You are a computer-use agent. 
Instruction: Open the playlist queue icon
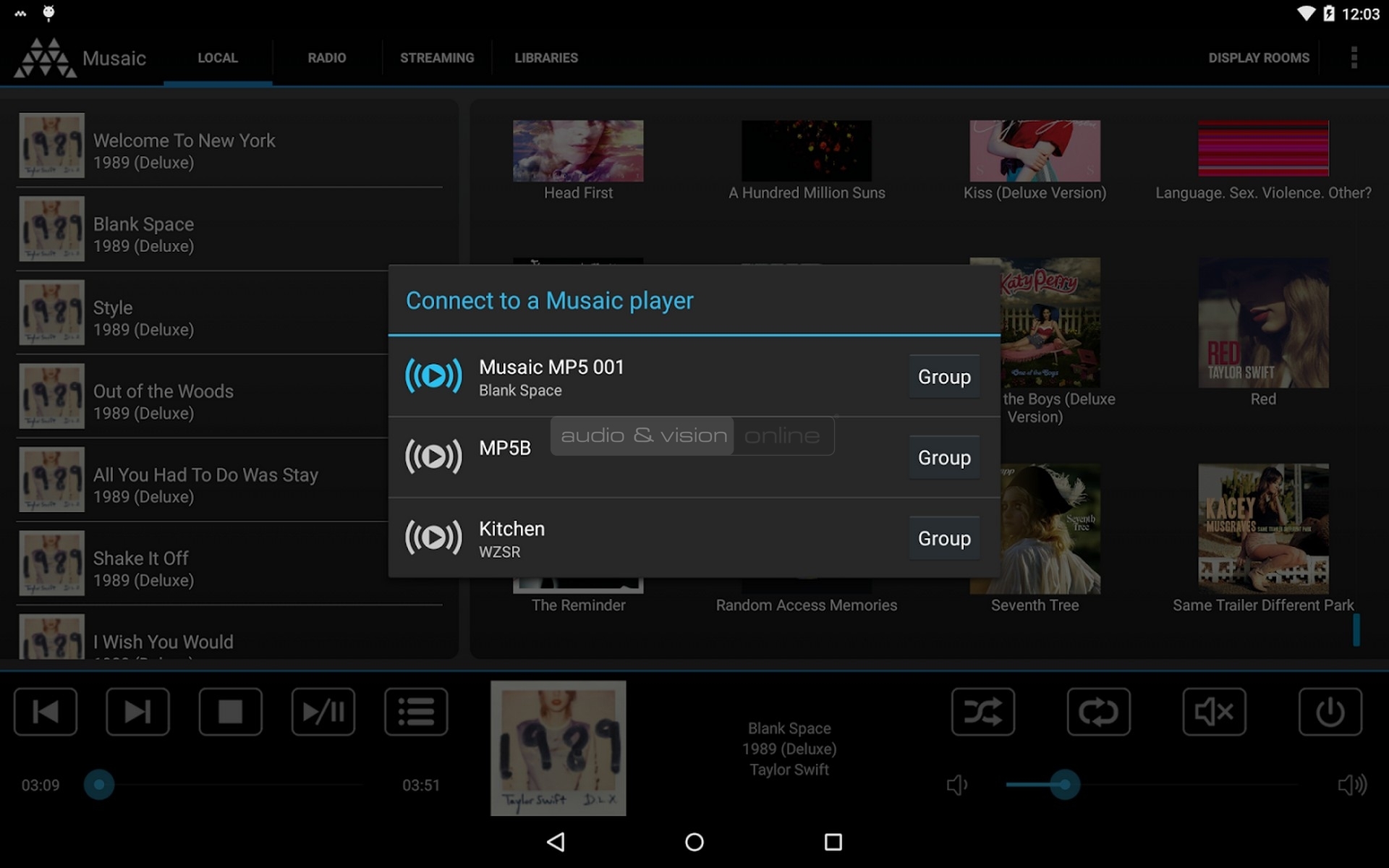[x=416, y=712]
